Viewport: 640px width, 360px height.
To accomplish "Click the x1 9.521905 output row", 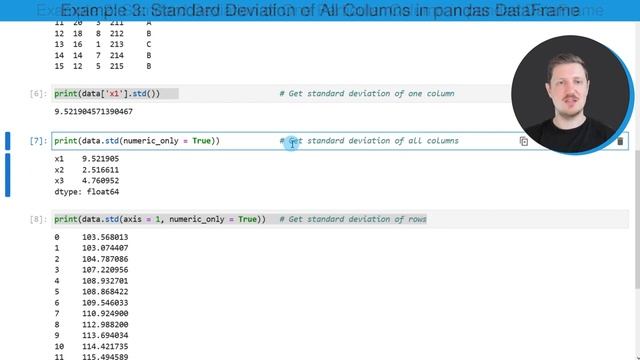I will coord(87,159).
